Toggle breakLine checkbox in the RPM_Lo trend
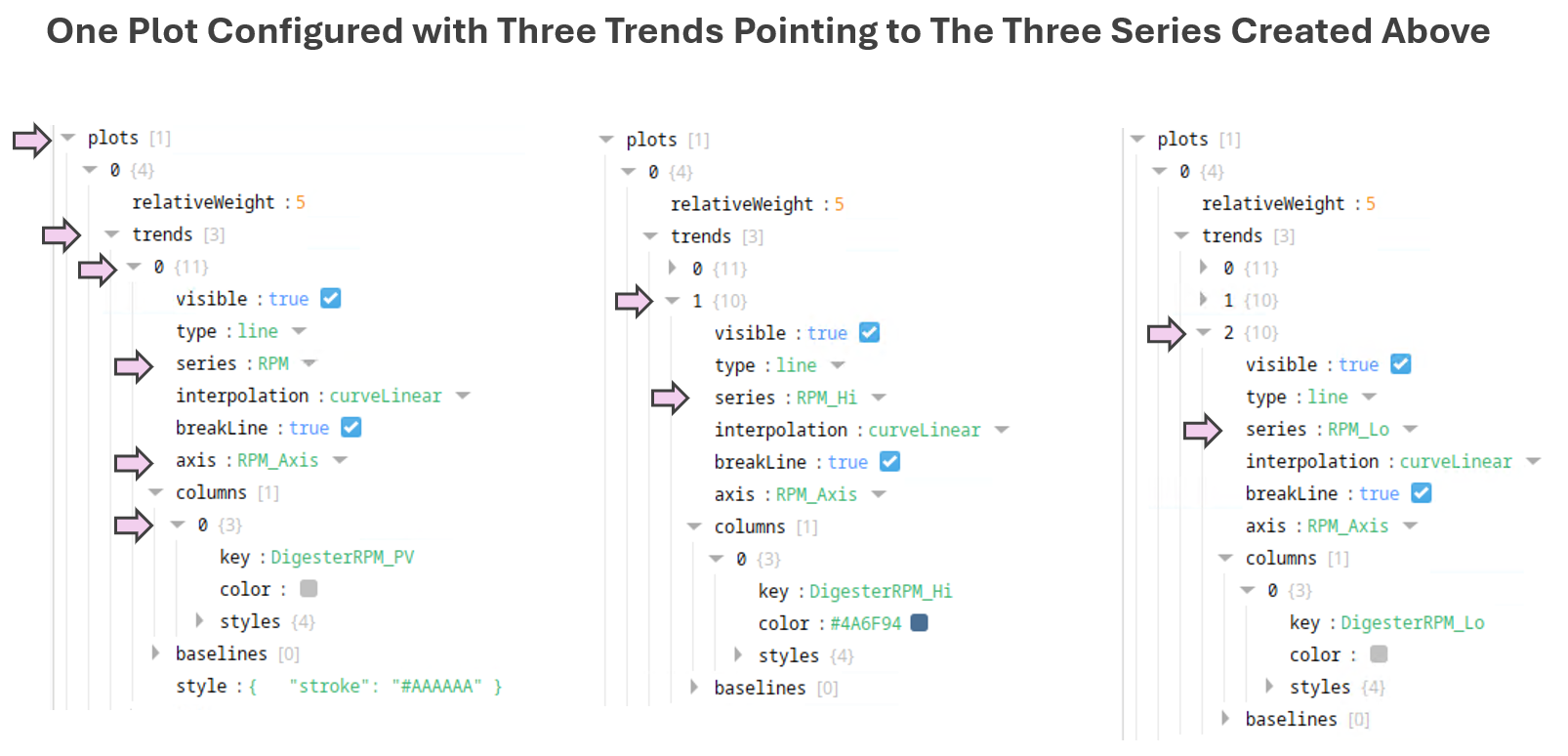This screenshot has width=1568, height=756. tap(1422, 493)
